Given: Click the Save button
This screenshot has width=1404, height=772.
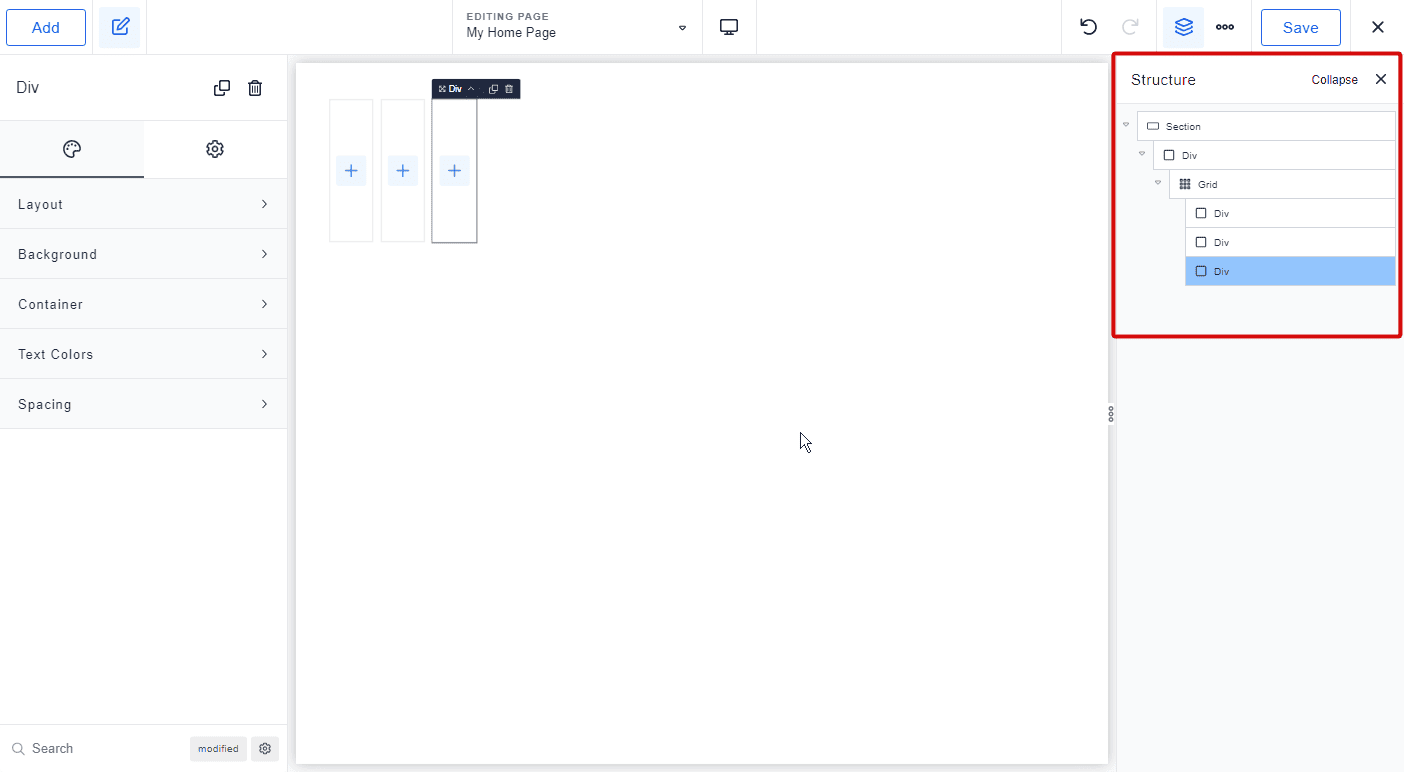Looking at the screenshot, I should tap(1300, 27).
